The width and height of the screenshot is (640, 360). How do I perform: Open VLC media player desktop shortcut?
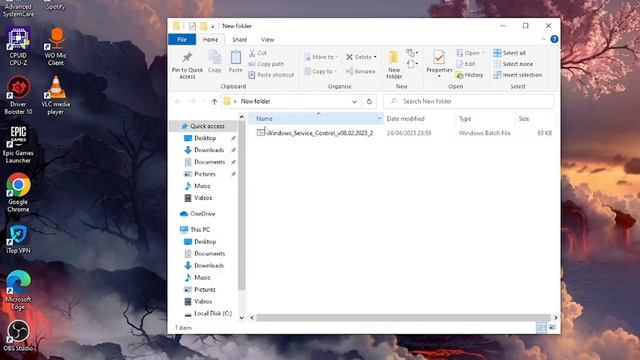[56, 95]
